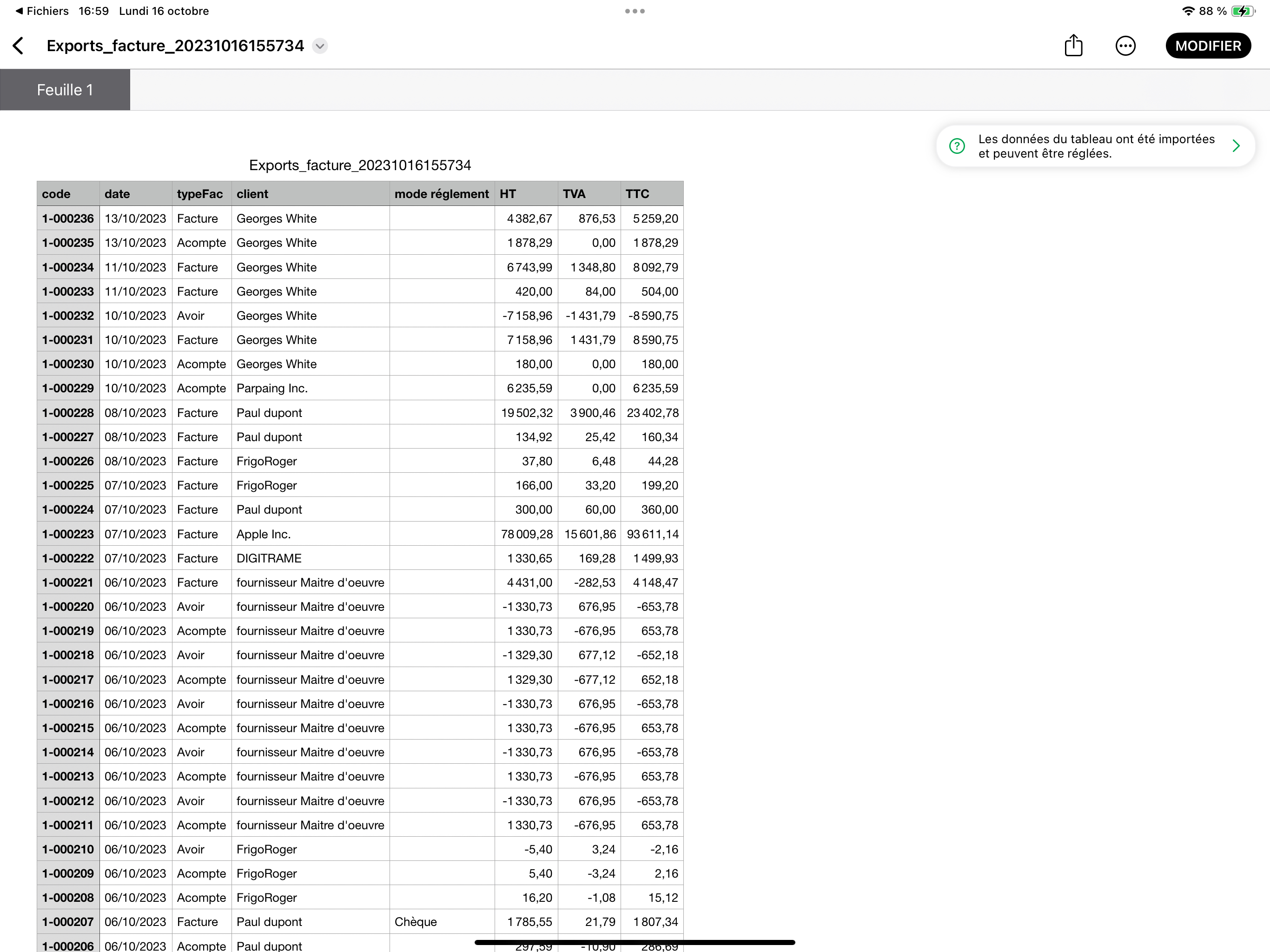Select row header 1-000217
Image resolution: width=1270 pixels, height=952 pixels.
(68, 679)
